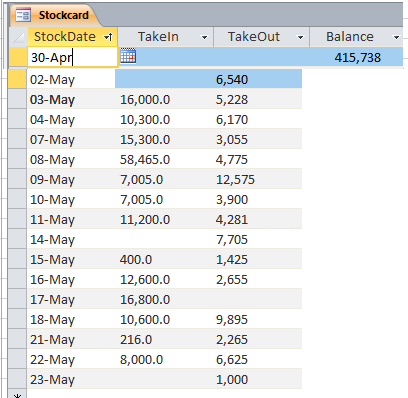Click the TakeIn value 58,465.0
Screen dimensions: 408x398
tap(145, 160)
